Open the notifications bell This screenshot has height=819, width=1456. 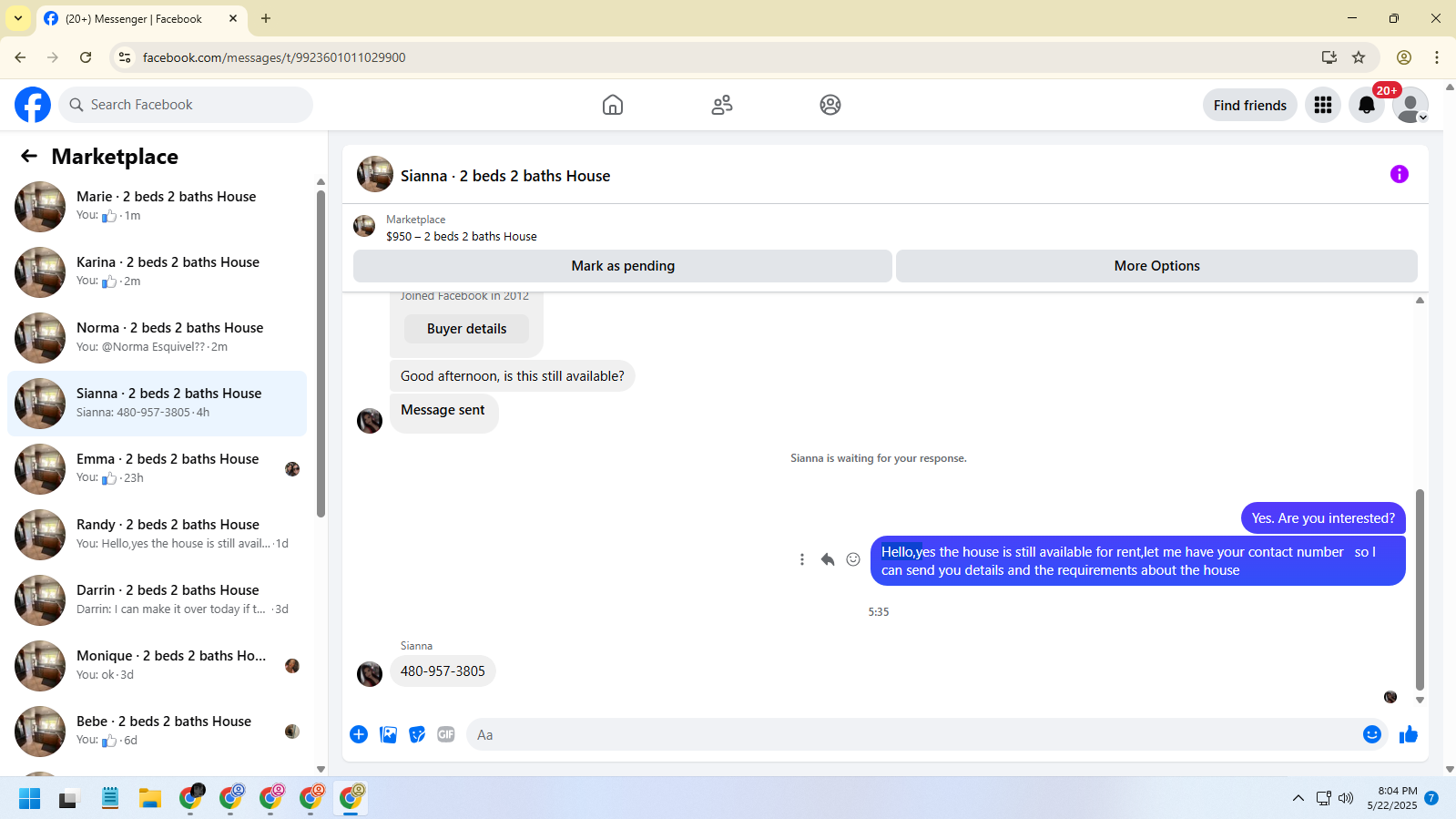point(1367,105)
